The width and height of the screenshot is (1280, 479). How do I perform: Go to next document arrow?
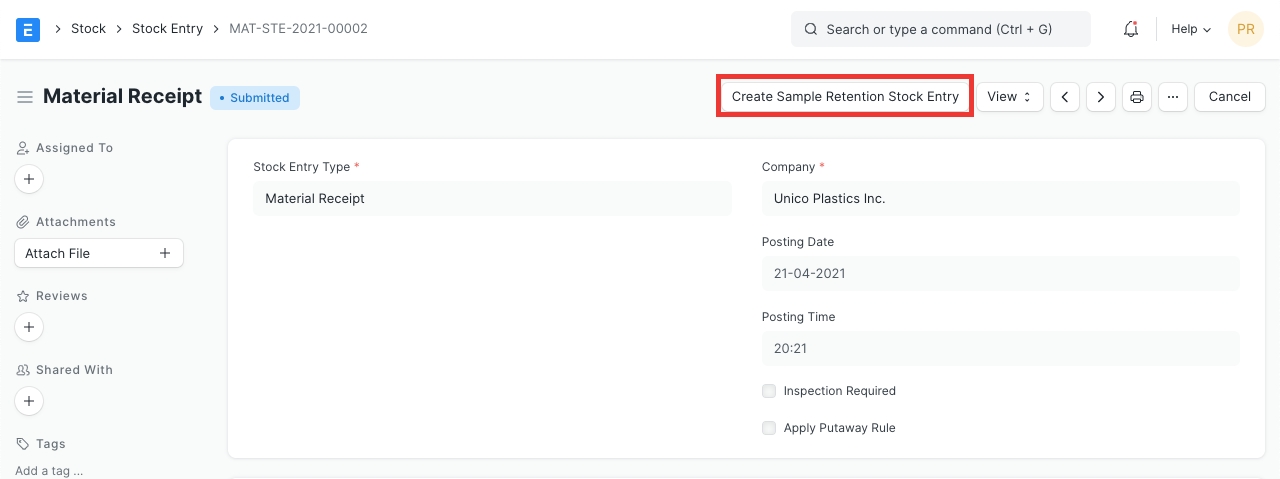(1101, 97)
